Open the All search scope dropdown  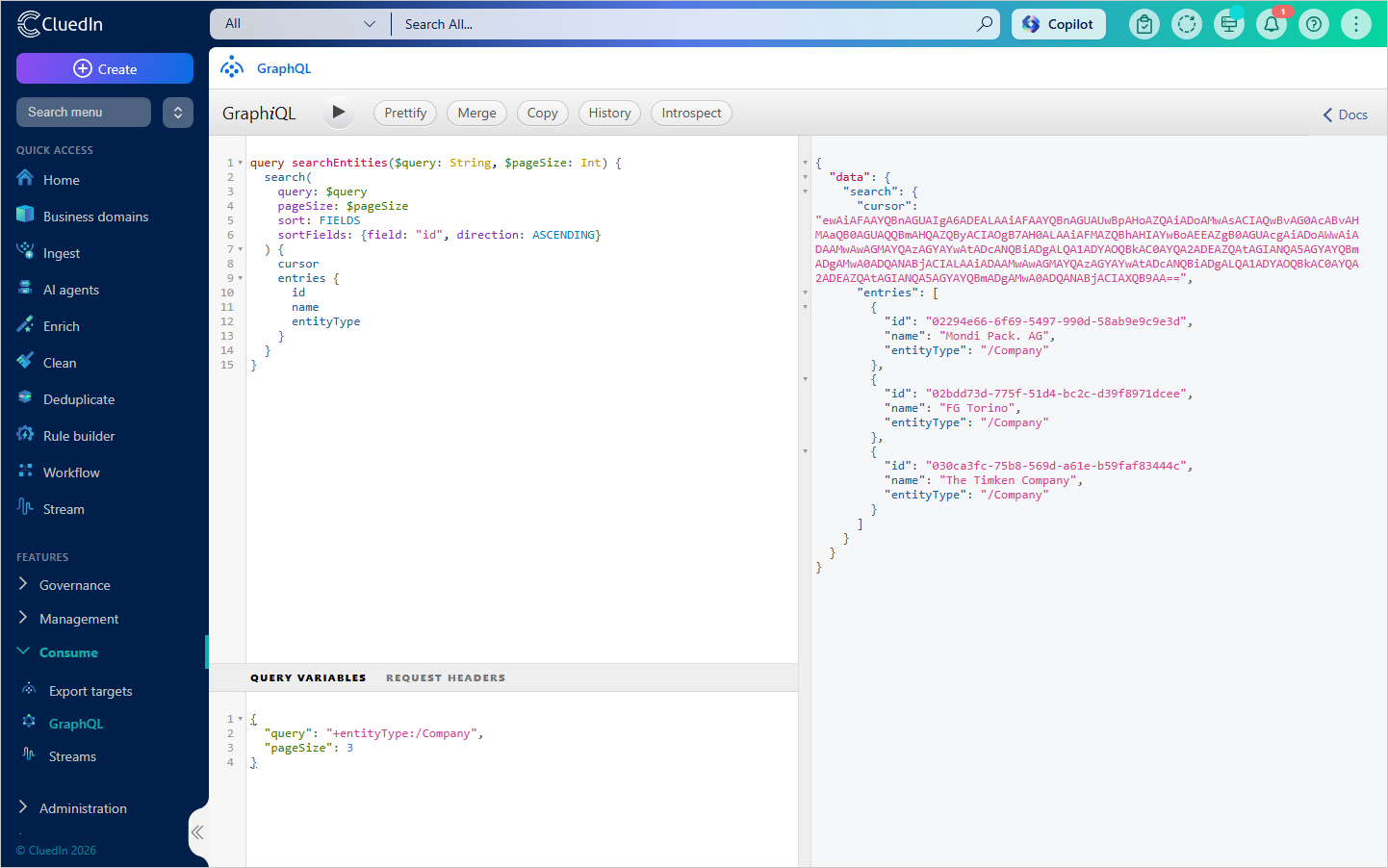pyautogui.click(x=299, y=24)
